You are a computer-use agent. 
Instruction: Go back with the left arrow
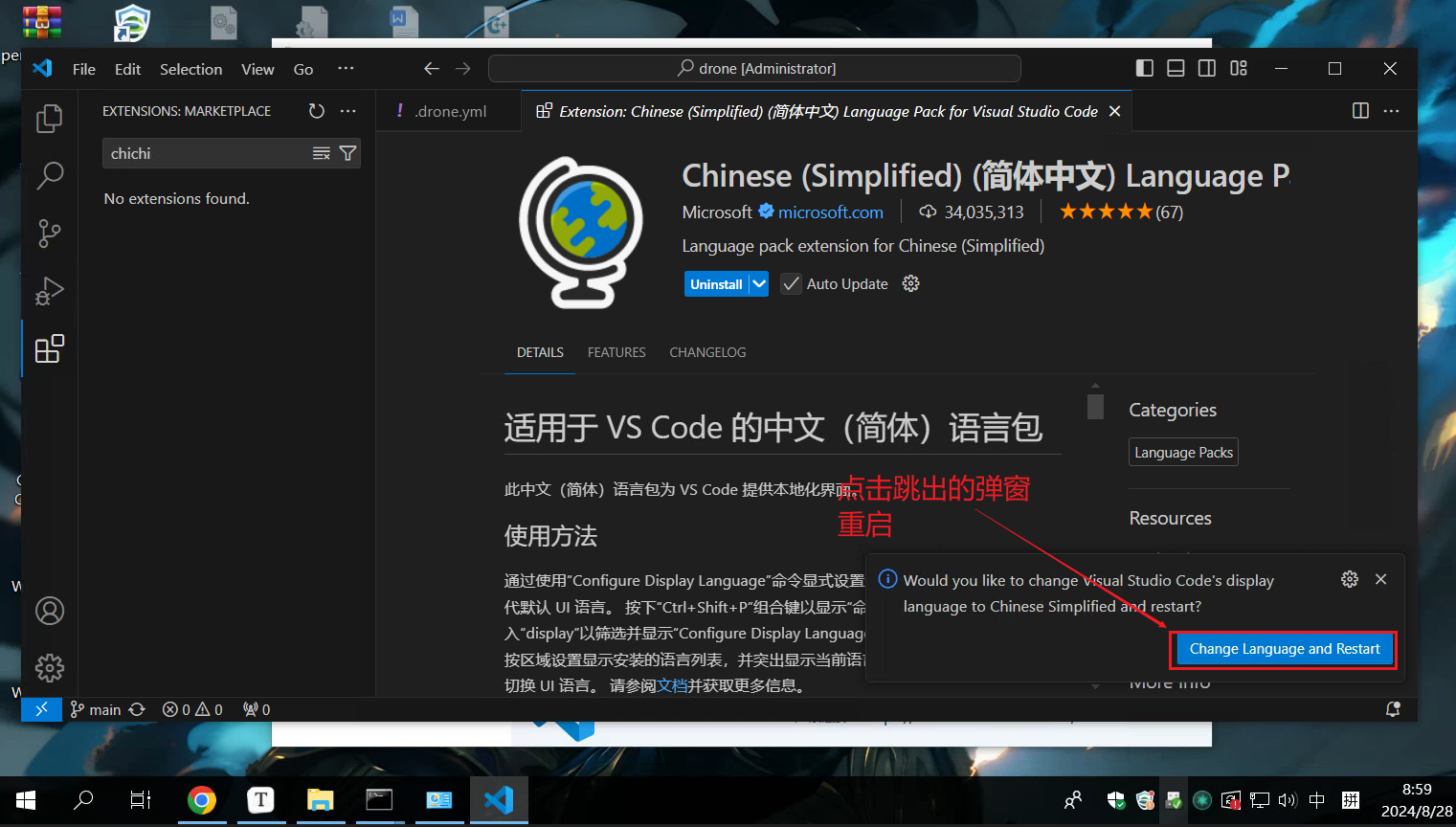(x=432, y=69)
